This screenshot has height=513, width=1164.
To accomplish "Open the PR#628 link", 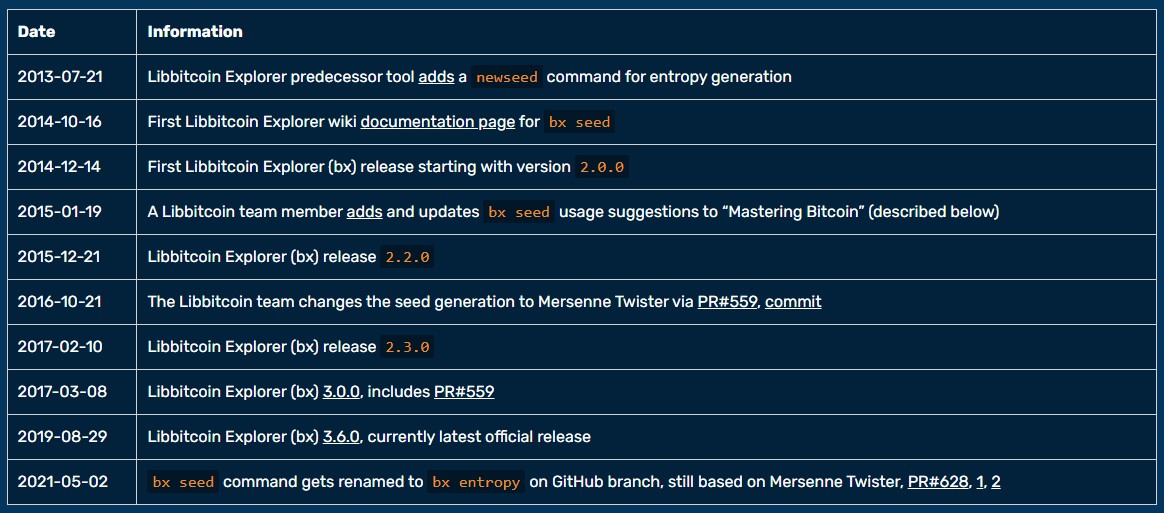I will pos(938,482).
